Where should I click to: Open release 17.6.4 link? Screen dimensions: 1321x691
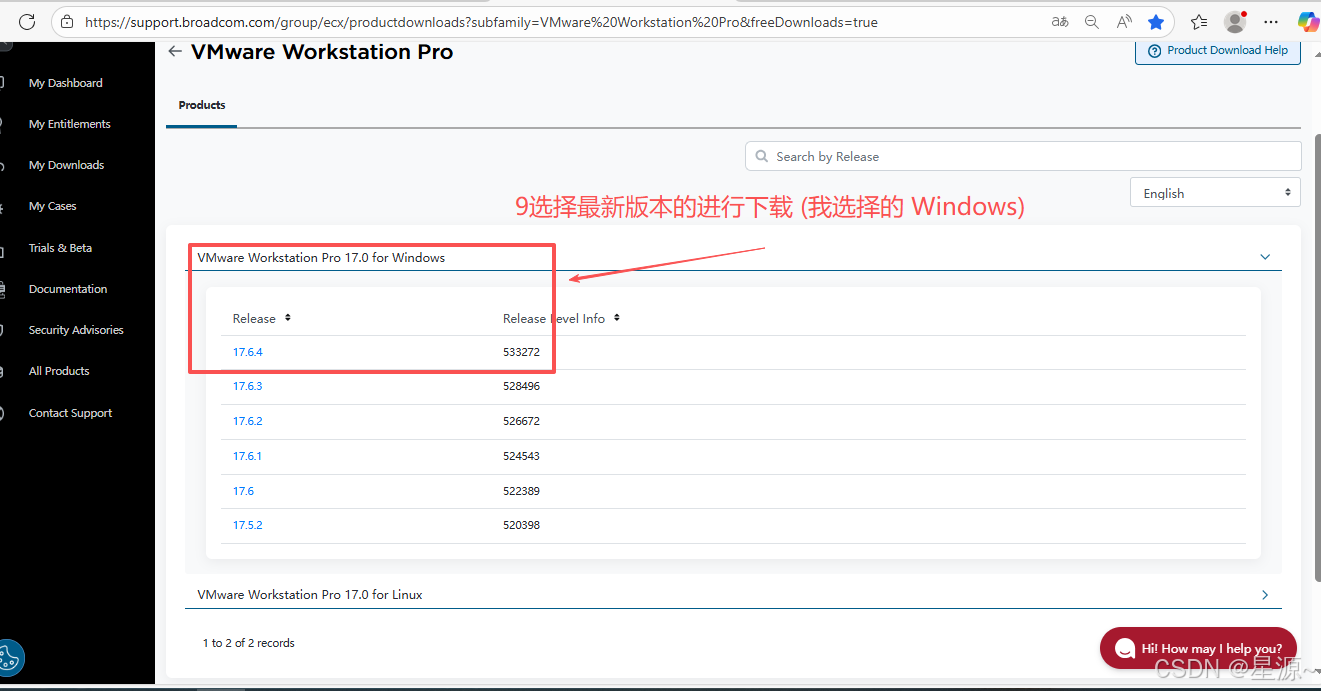pyautogui.click(x=247, y=352)
